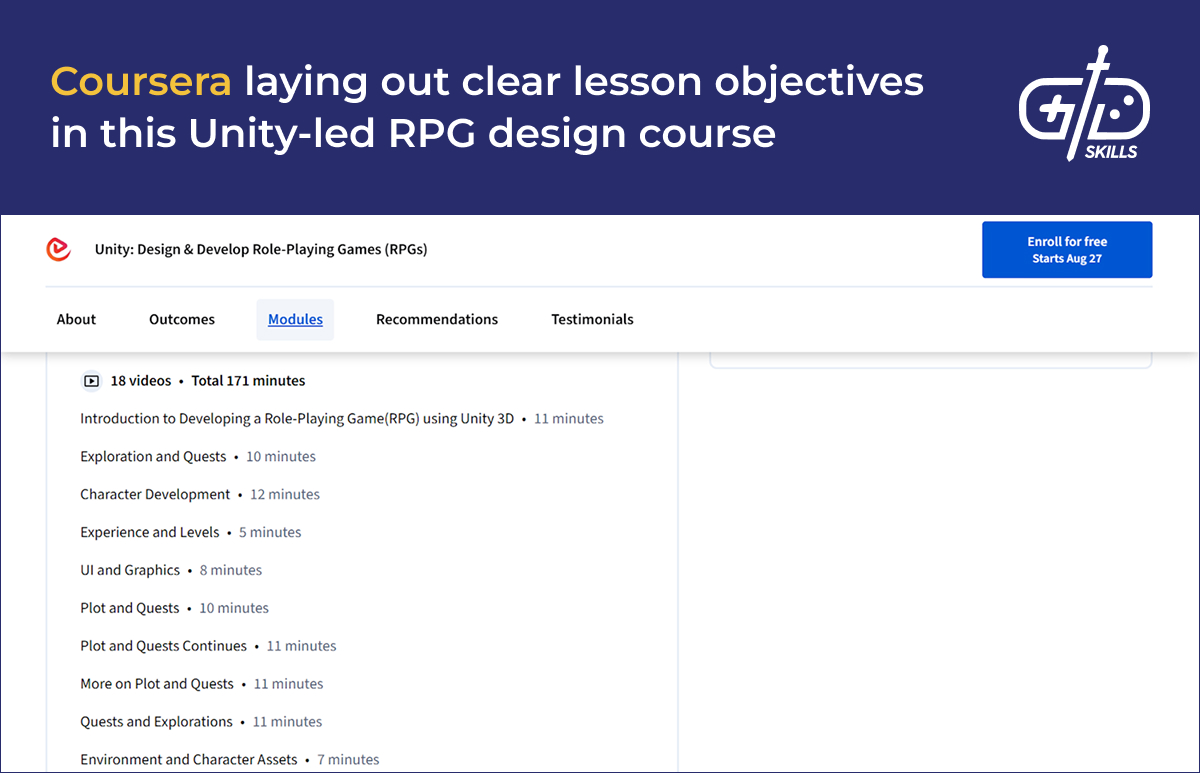Open the About tab
Image resolution: width=1200 pixels, height=773 pixels.
pos(76,320)
